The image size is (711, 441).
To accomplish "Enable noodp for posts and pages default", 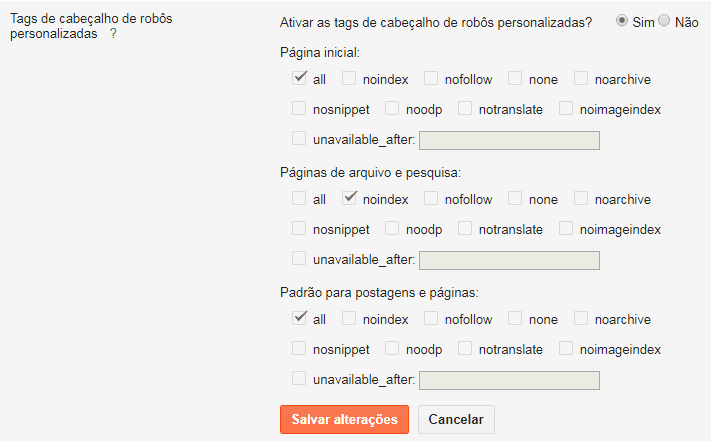I will (392, 348).
